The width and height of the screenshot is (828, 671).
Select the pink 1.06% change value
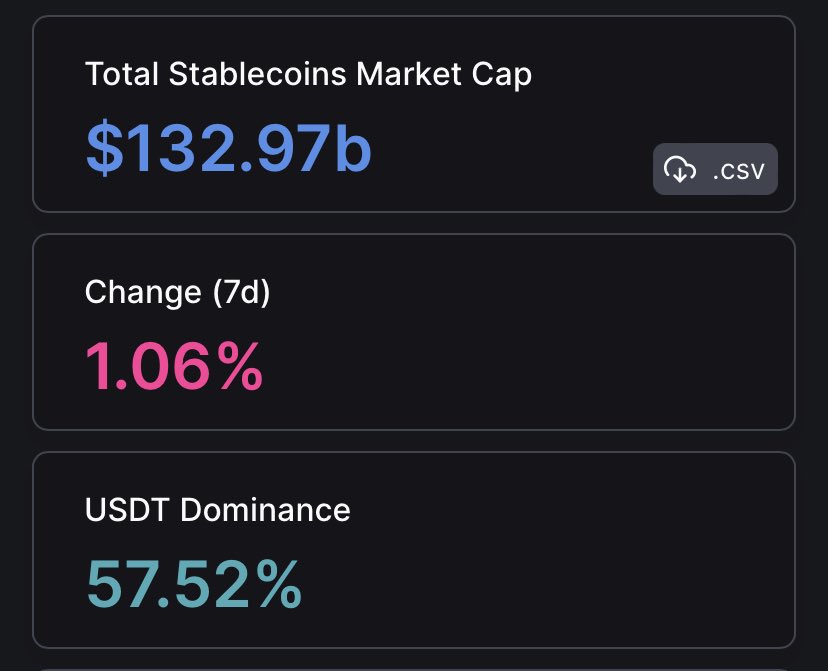175,366
